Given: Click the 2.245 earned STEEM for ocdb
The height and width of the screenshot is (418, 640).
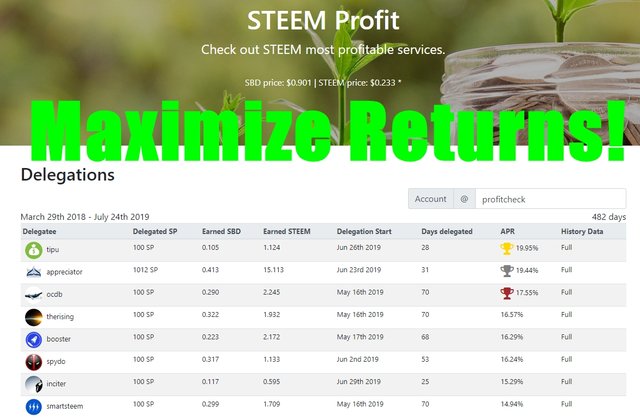Looking at the screenshot, I should point(271,292).
